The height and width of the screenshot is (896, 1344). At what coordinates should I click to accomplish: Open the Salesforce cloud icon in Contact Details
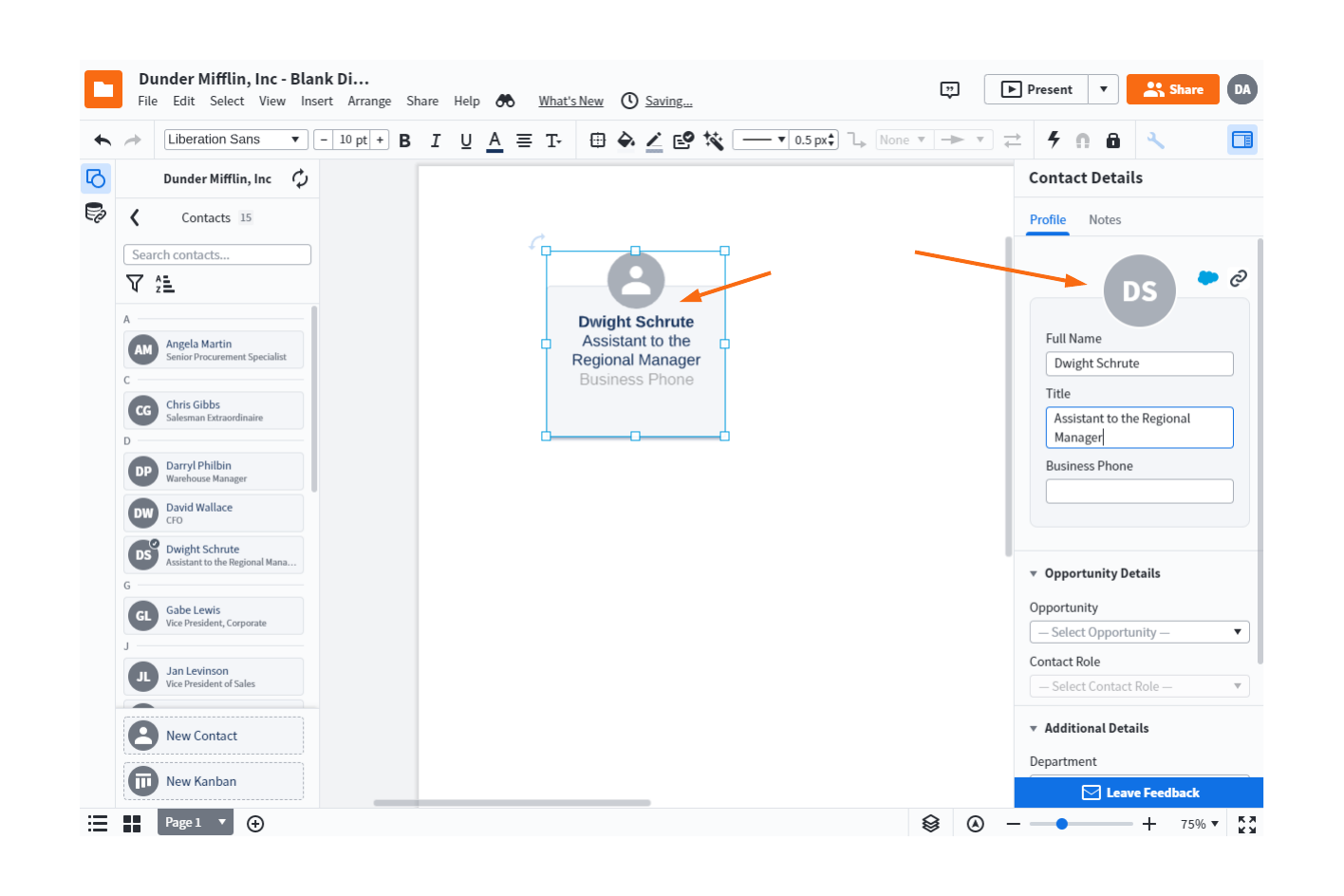(x=1207, y=277)
